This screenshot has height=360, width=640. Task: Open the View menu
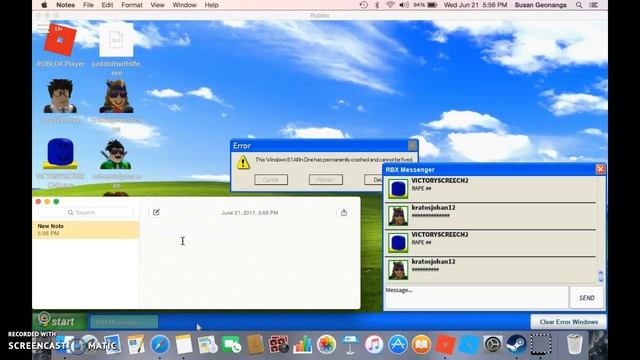(x=157, y=5)
